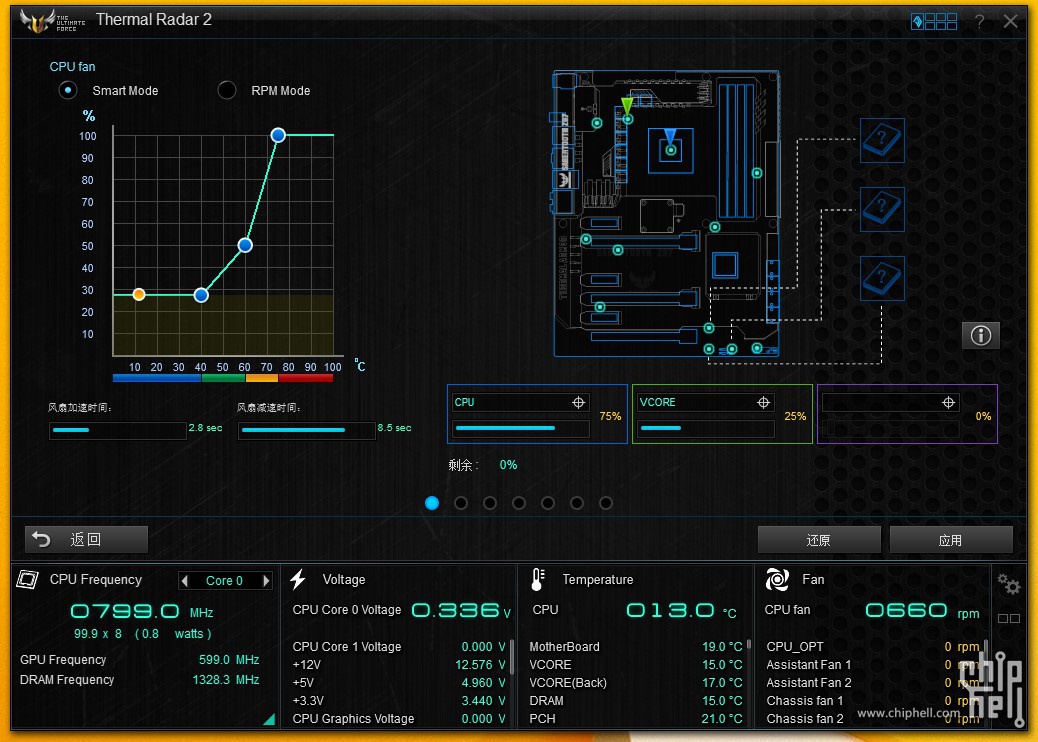Viewport: 1038px width, 742px height.
Task: Open the info button
Action: [x=980, y=336]
